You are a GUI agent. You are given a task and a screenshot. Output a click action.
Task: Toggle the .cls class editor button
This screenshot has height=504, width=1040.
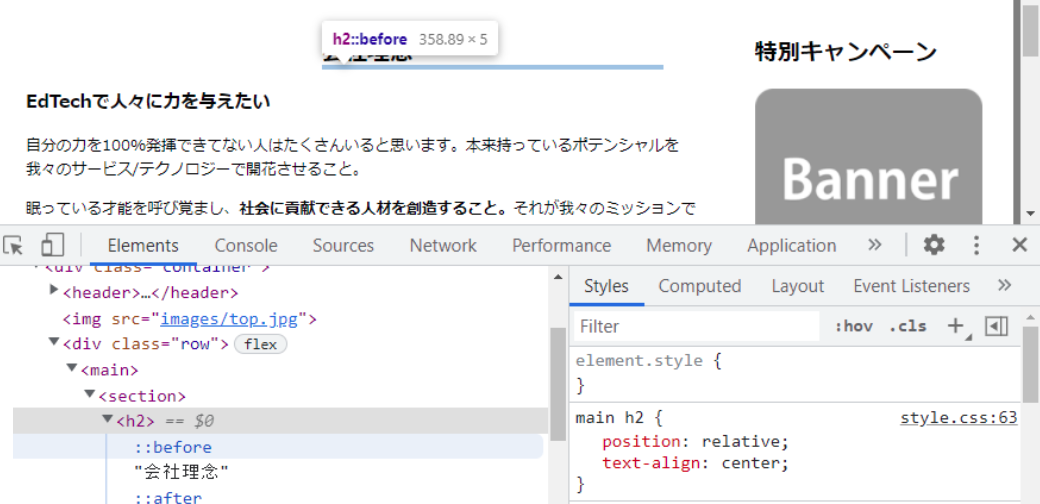tap(907, 326)
